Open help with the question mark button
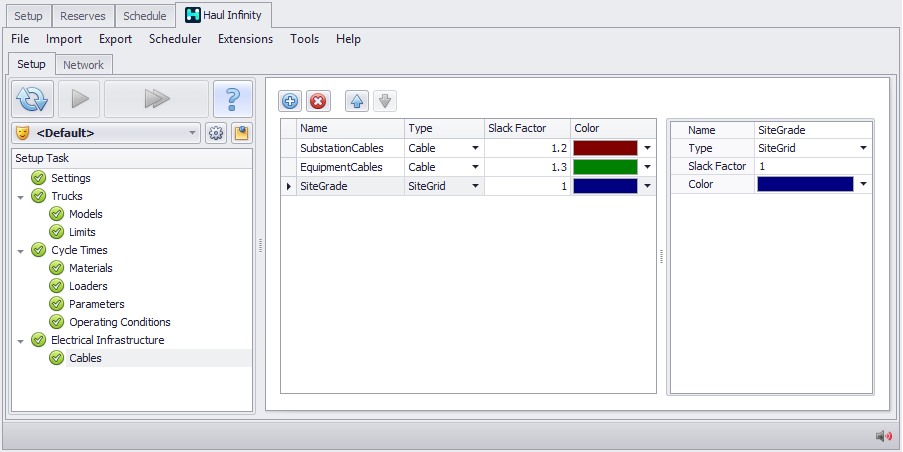The height and width of the screenshot is (452, 903). (x=233, y=99)
